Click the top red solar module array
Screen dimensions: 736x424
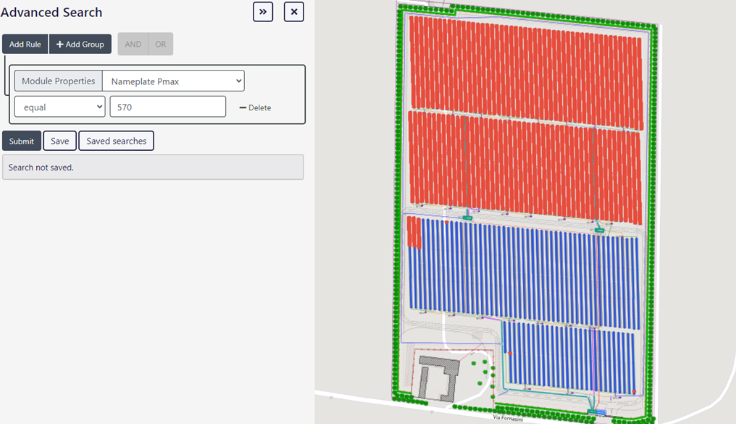click(525, 60)
